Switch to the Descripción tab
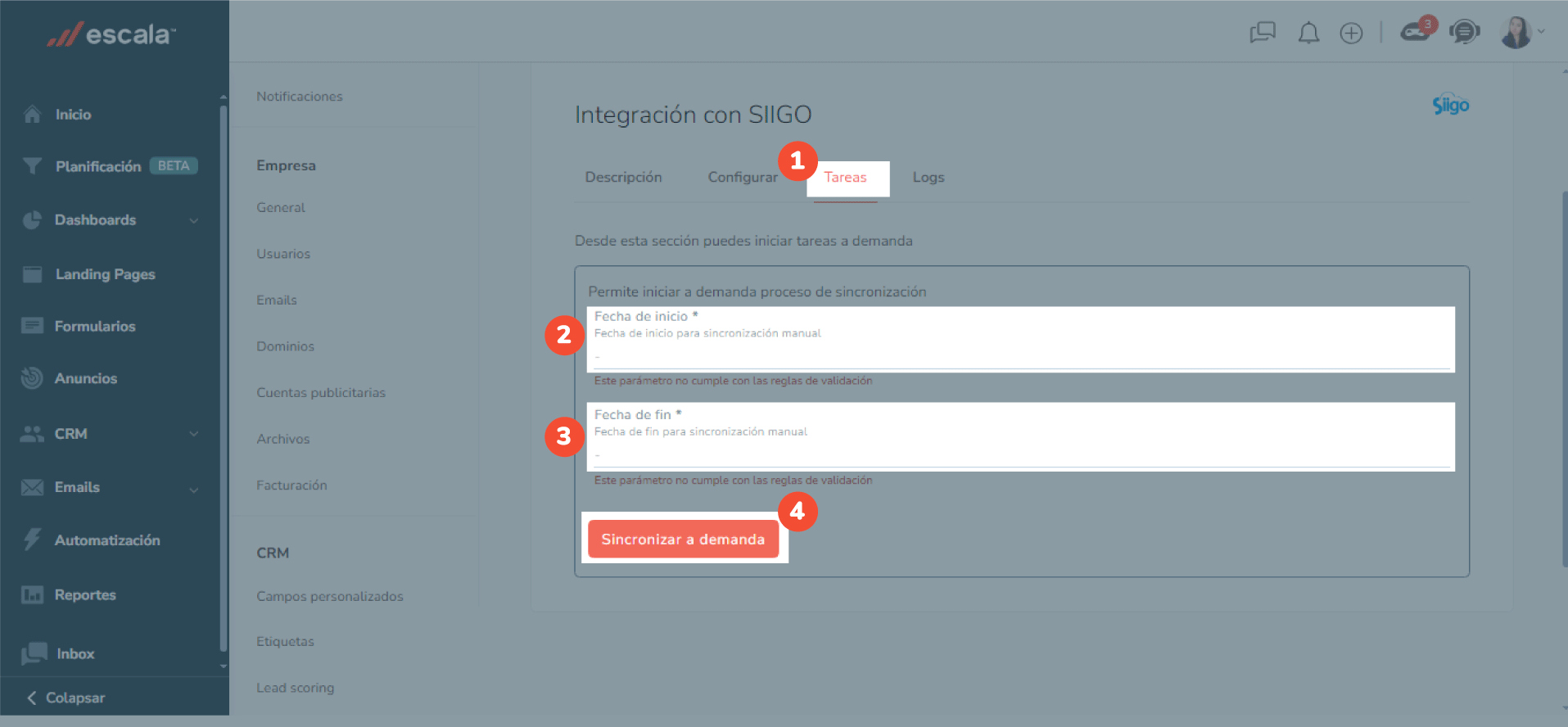This screenshot has width=1568, height=727. [623, 177]
